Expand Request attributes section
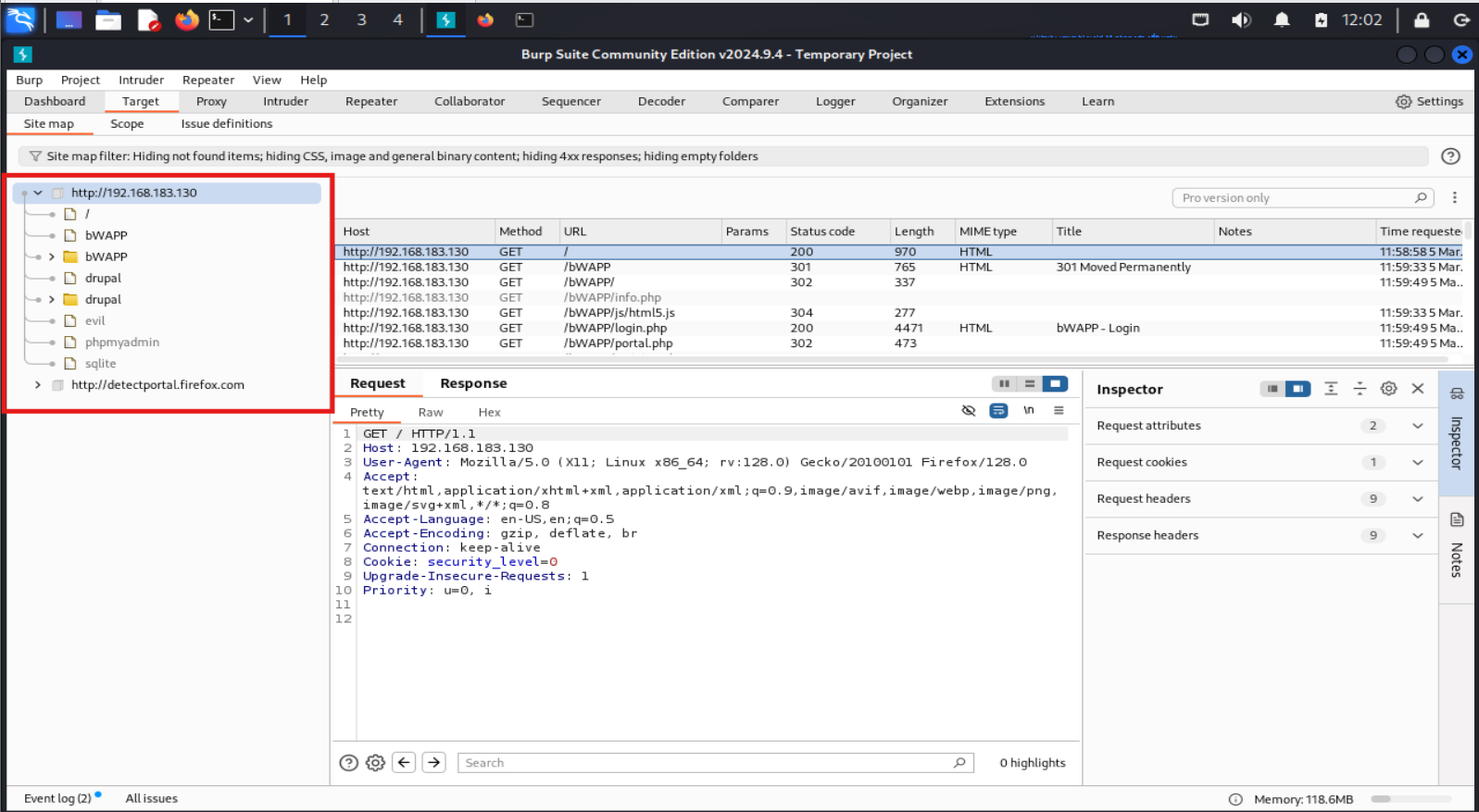 click(x=1417, y=426)
